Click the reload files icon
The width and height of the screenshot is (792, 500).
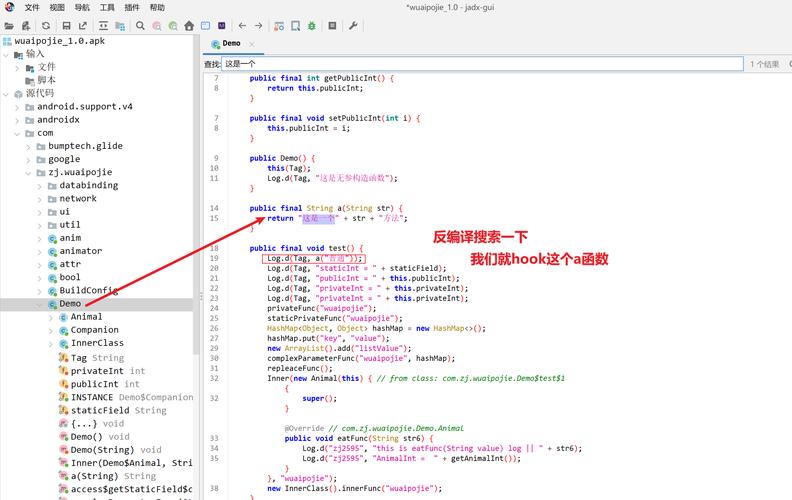(x=46, y=26)
